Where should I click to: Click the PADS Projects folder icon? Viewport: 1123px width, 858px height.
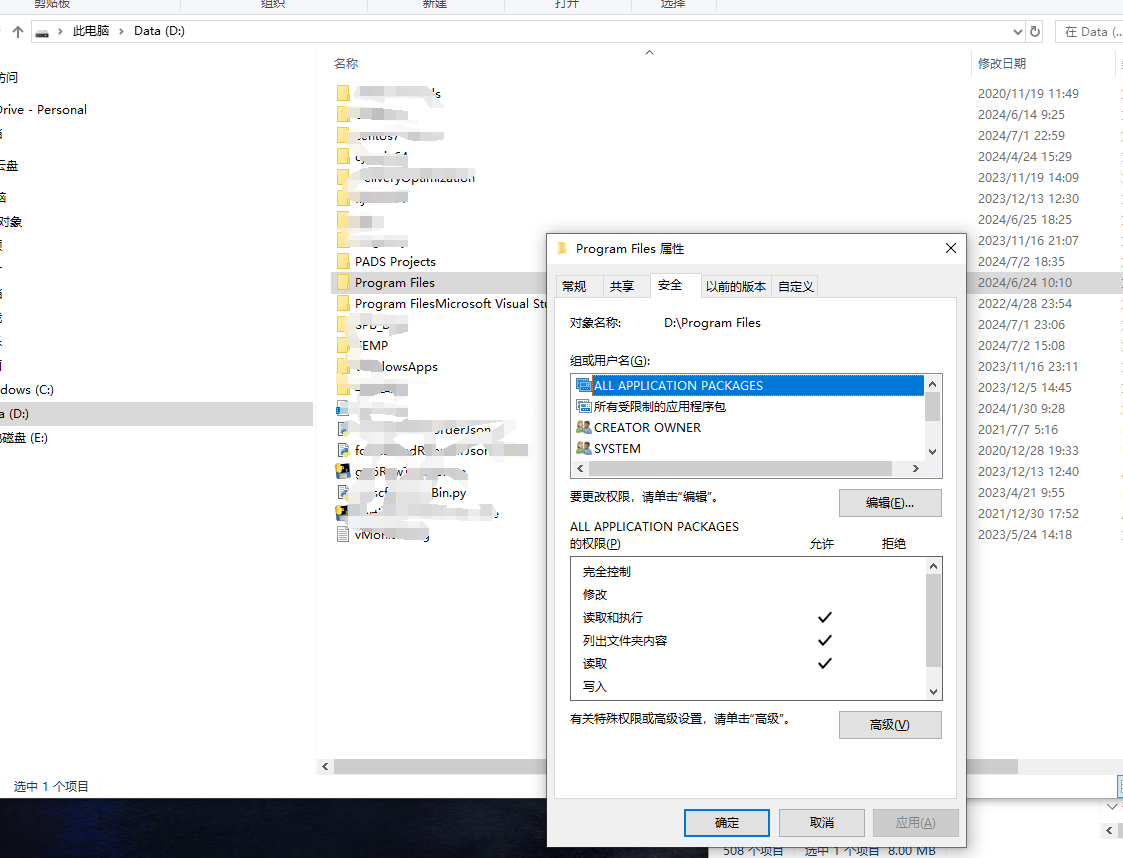[x=343, y=261]
